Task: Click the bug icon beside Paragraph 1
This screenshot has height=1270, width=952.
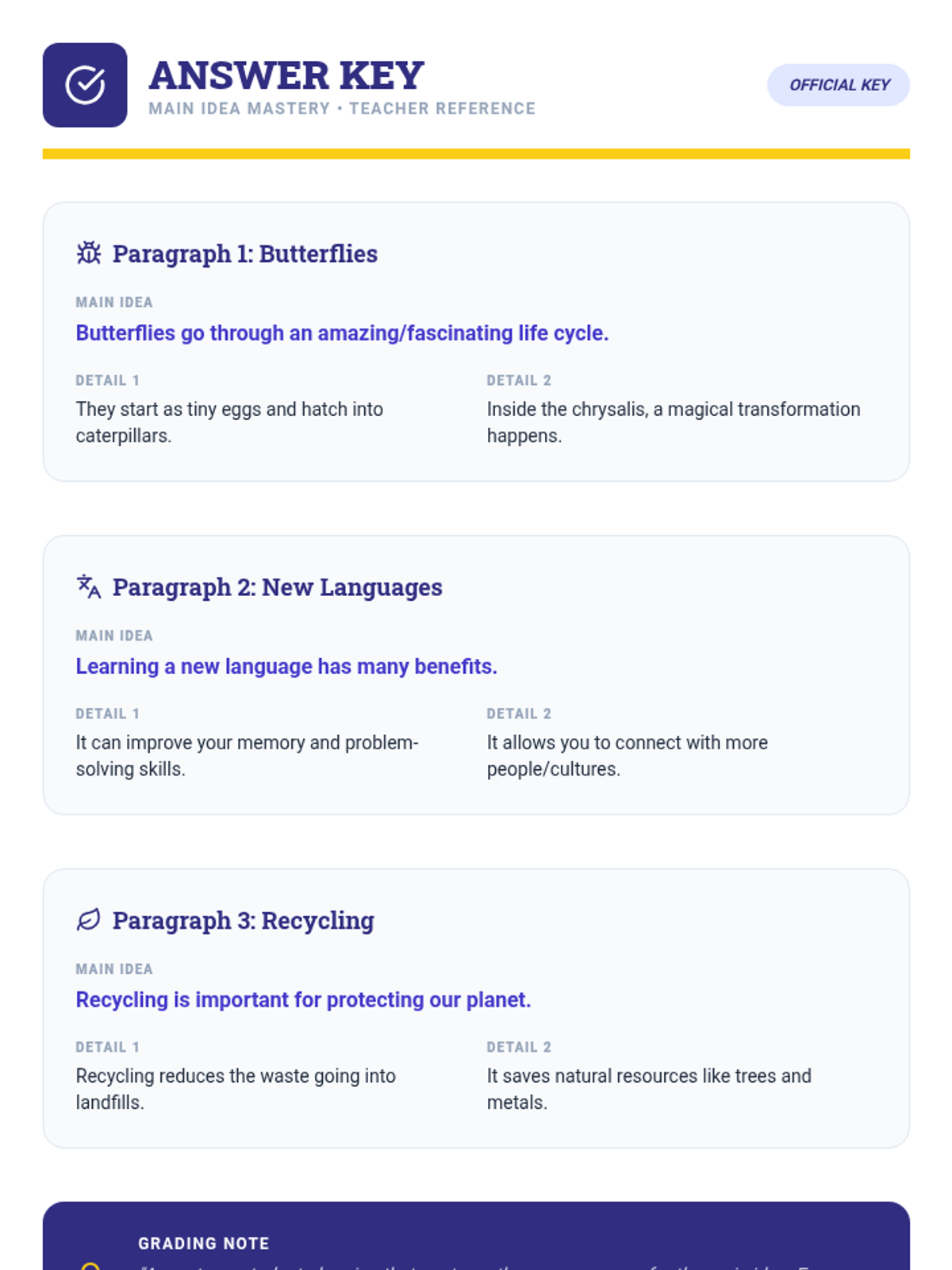Action: (88, 253)
